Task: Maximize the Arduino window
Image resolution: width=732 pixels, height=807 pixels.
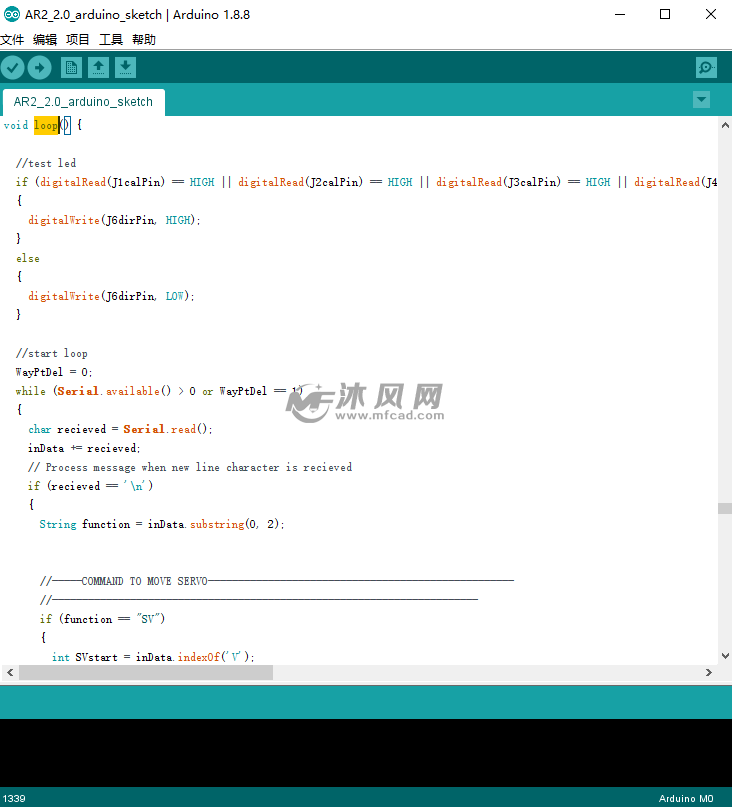Action: 665,15
